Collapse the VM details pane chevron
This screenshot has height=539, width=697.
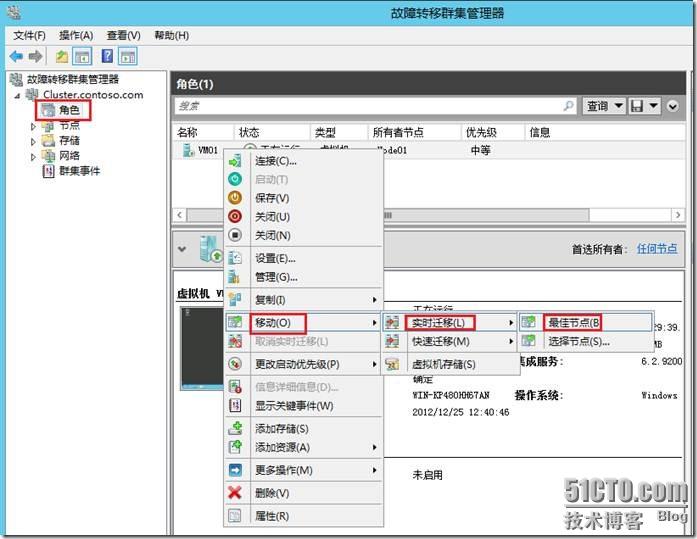[x=182, y=249]
